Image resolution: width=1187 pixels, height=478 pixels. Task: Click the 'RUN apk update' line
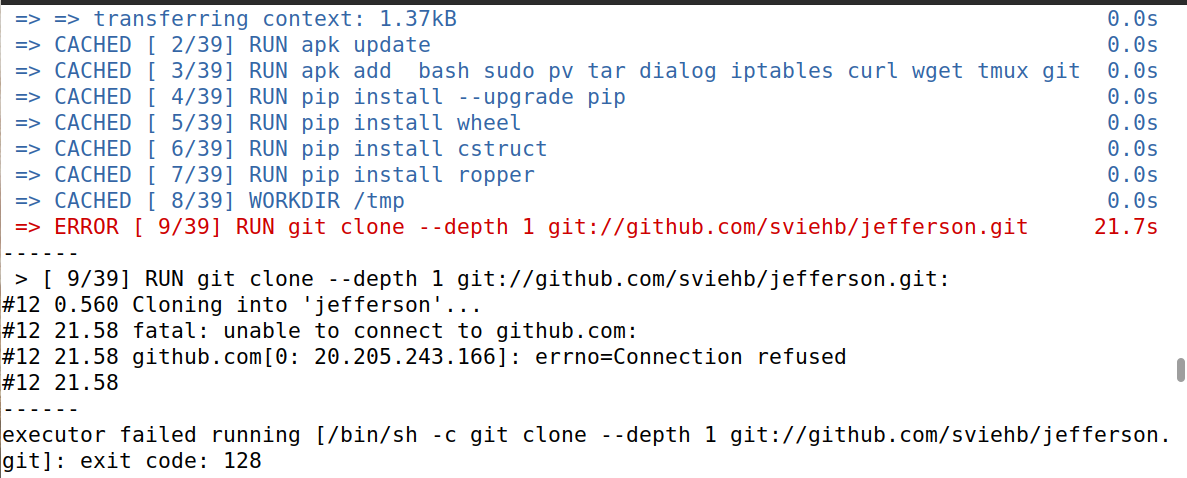pyautogui.click(x=586, y=45)
